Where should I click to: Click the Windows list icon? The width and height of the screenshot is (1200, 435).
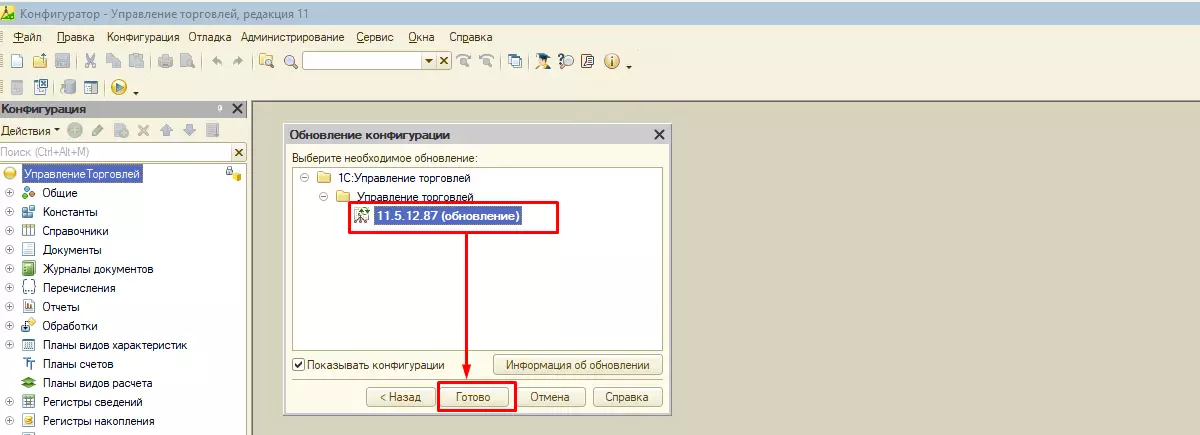click(515, 61)
